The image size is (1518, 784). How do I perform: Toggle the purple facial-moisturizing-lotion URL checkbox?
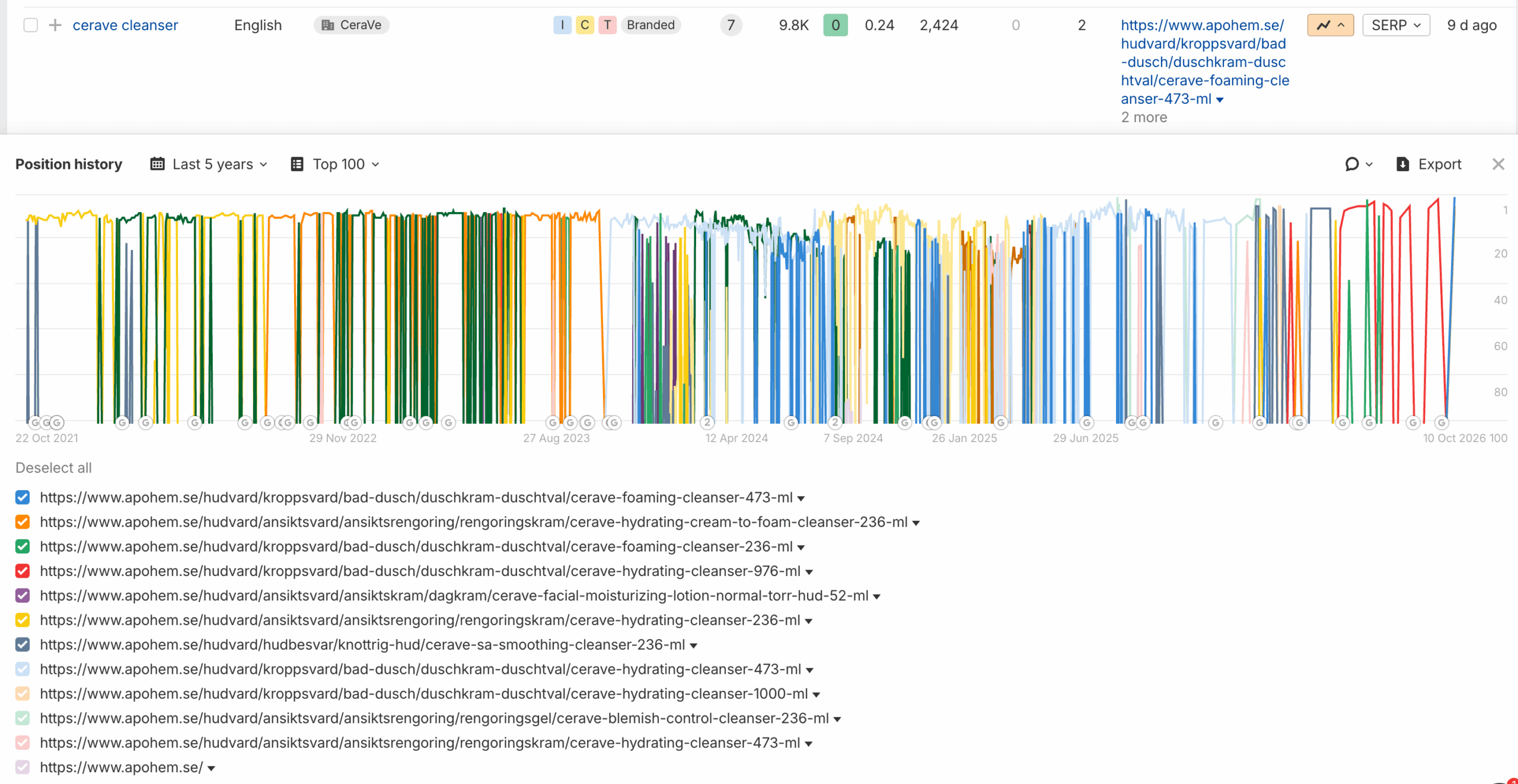23,596
